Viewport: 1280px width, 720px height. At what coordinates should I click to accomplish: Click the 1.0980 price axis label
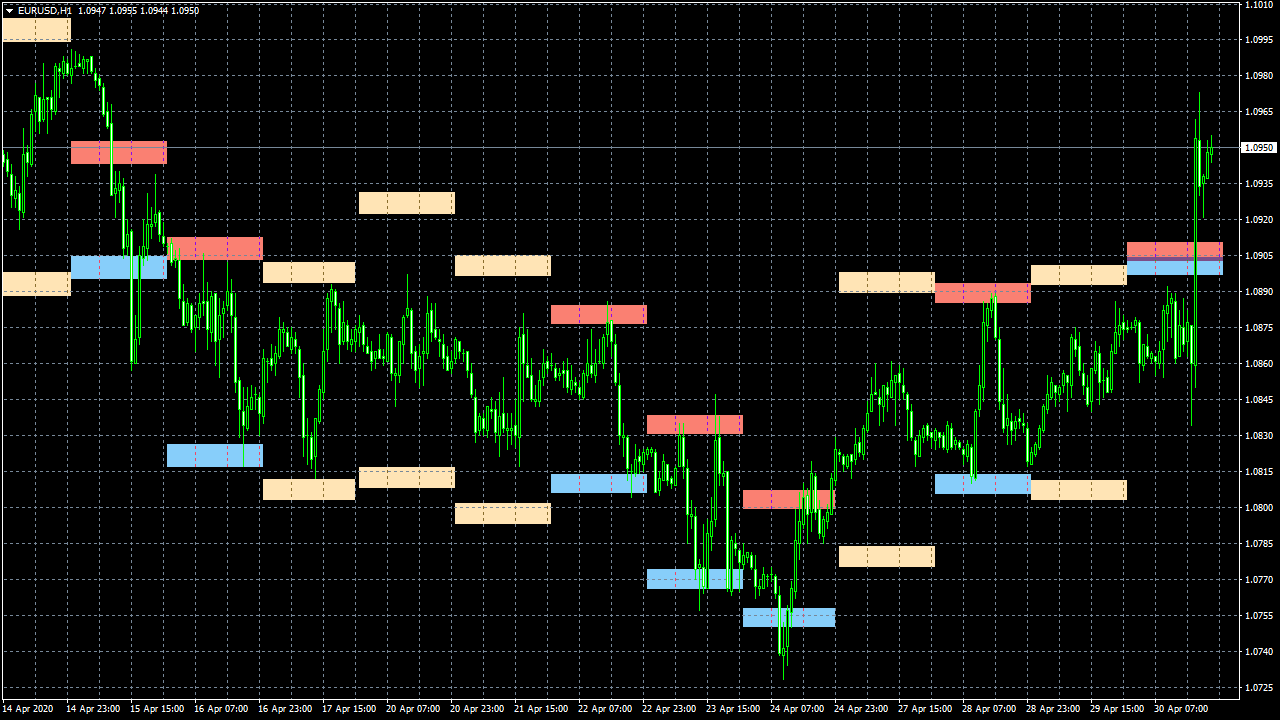pyautogui.click(x=1258, y=76)
